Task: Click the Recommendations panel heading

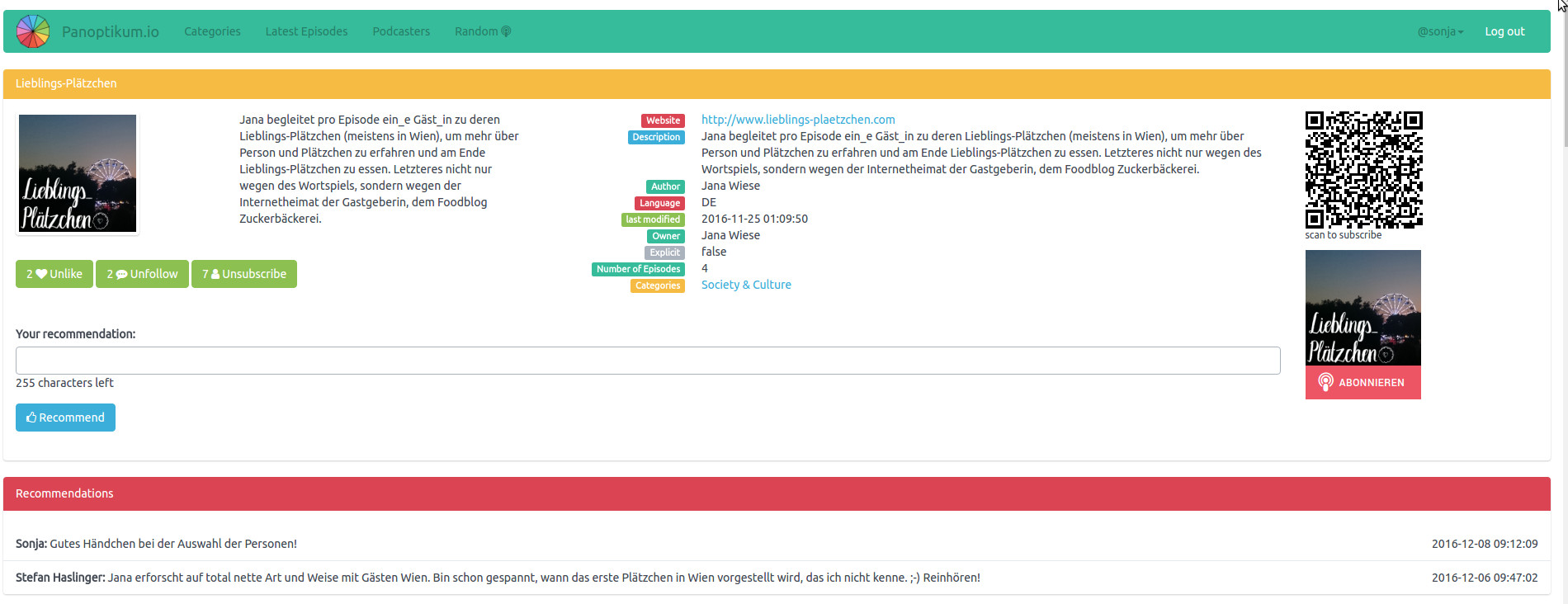Action: pyautogui.click(x=777, y=493)
